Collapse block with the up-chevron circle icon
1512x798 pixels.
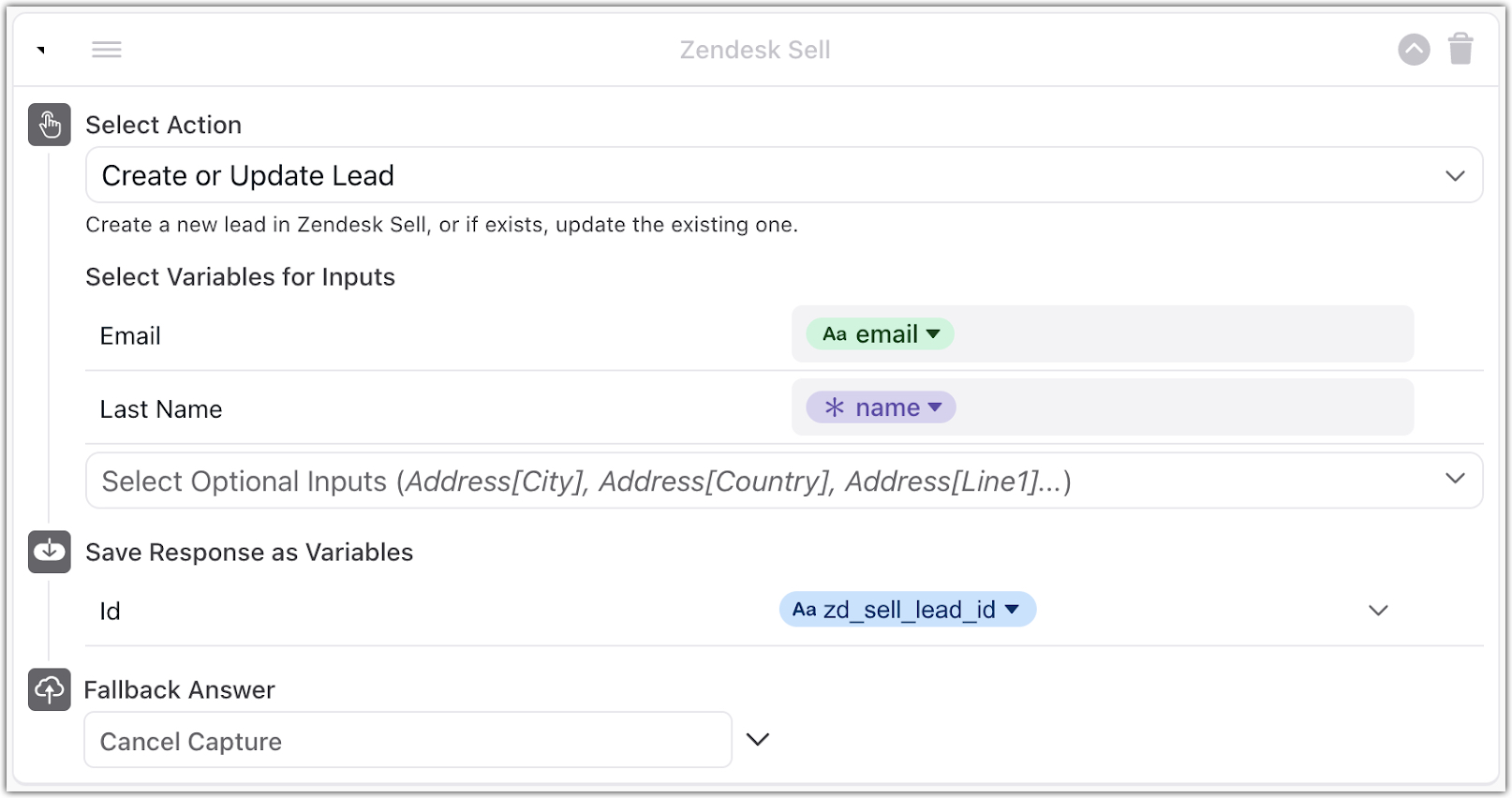tap(1414, 50)
